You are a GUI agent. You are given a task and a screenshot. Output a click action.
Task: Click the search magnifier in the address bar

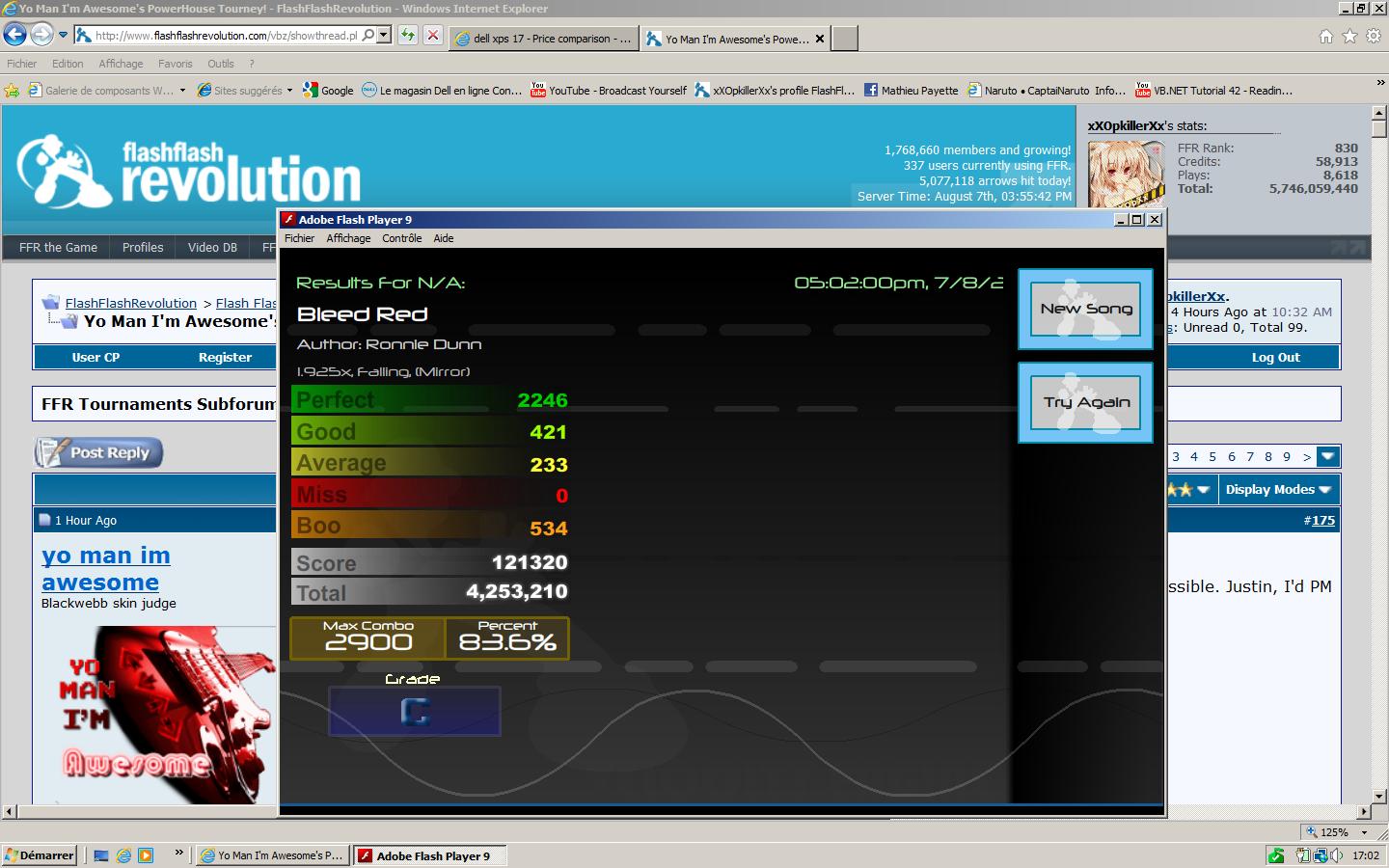pos(368,36)
